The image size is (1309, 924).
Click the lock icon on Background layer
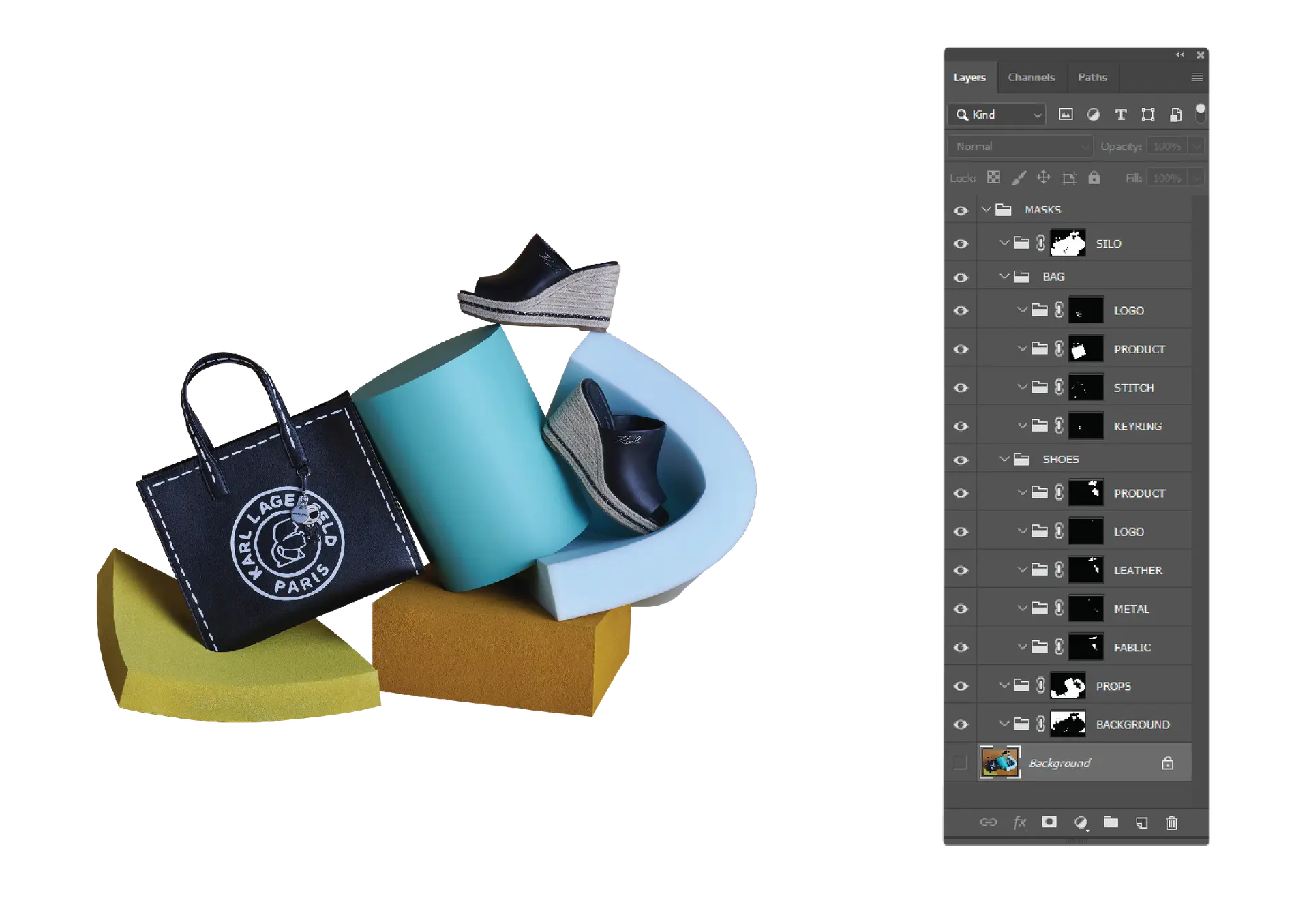click(x=1167, y=763)
